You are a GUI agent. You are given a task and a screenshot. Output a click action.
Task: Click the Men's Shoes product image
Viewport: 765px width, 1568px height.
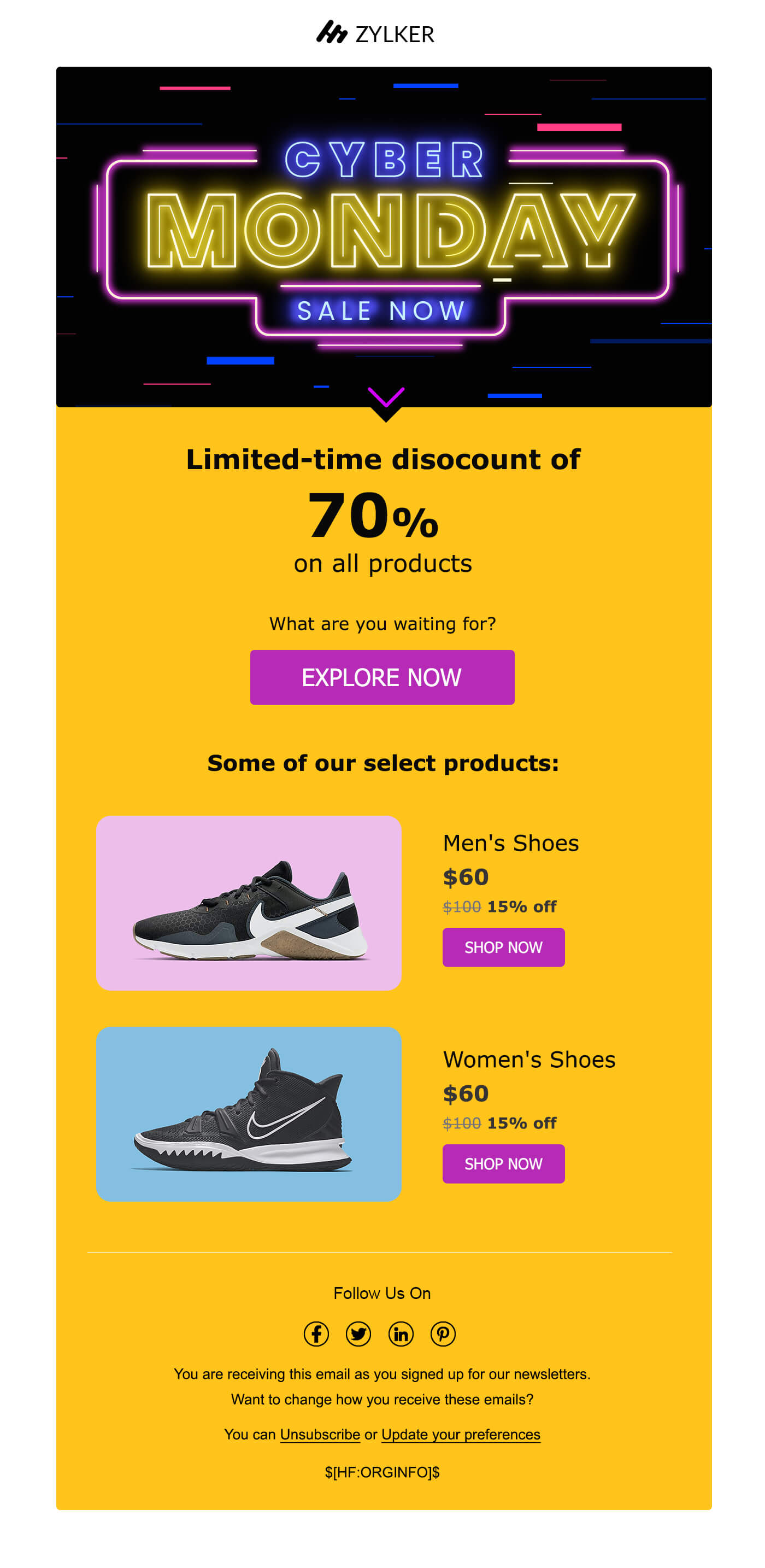coord(248,902)
